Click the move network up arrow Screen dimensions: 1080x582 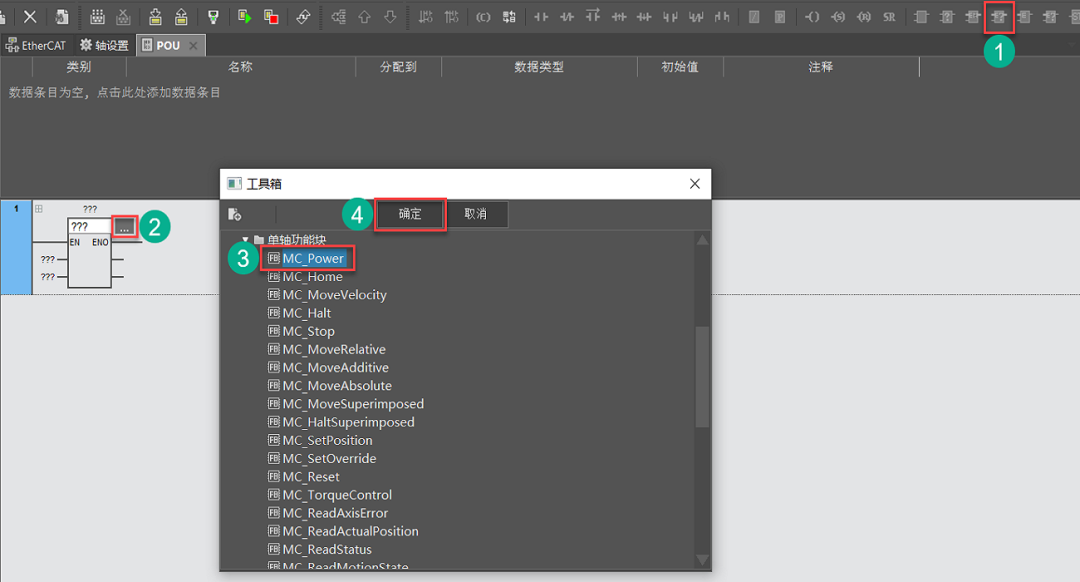click(364, 17)
